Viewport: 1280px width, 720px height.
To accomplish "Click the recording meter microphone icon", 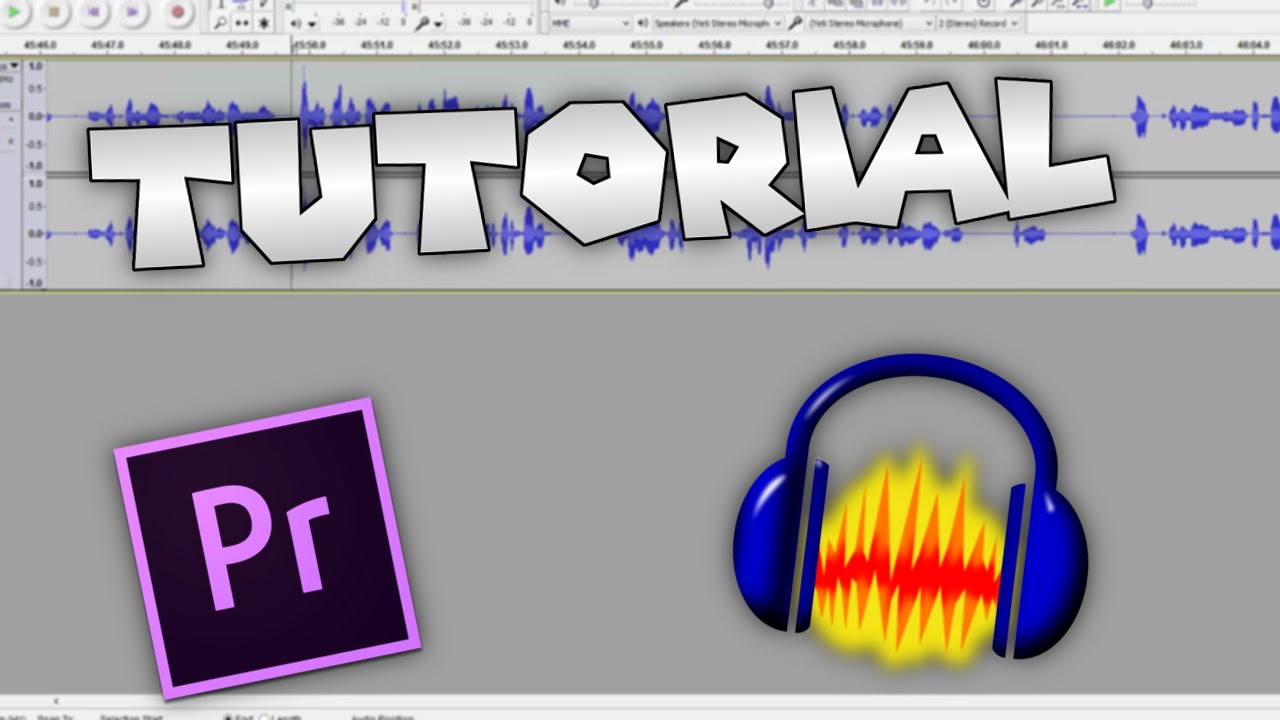I will click(x=424, y=22).
